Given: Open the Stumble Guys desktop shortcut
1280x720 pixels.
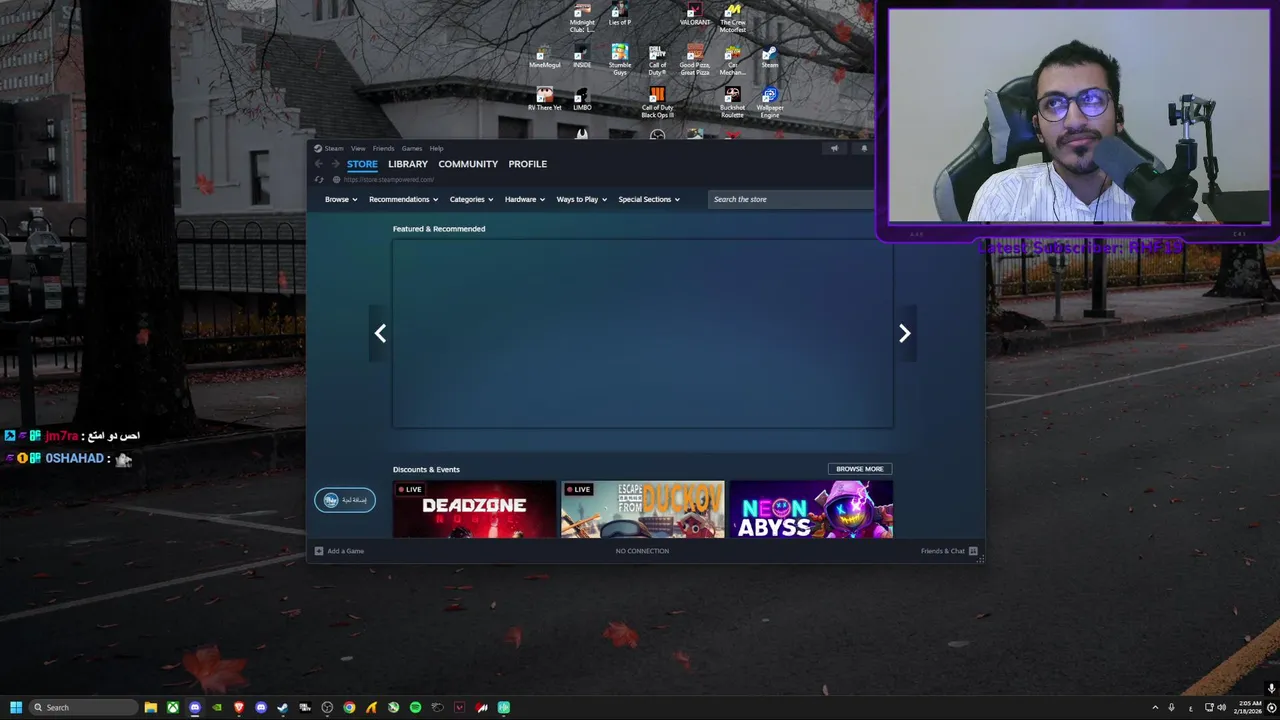Looking at the screenshot, I should 620,60.
